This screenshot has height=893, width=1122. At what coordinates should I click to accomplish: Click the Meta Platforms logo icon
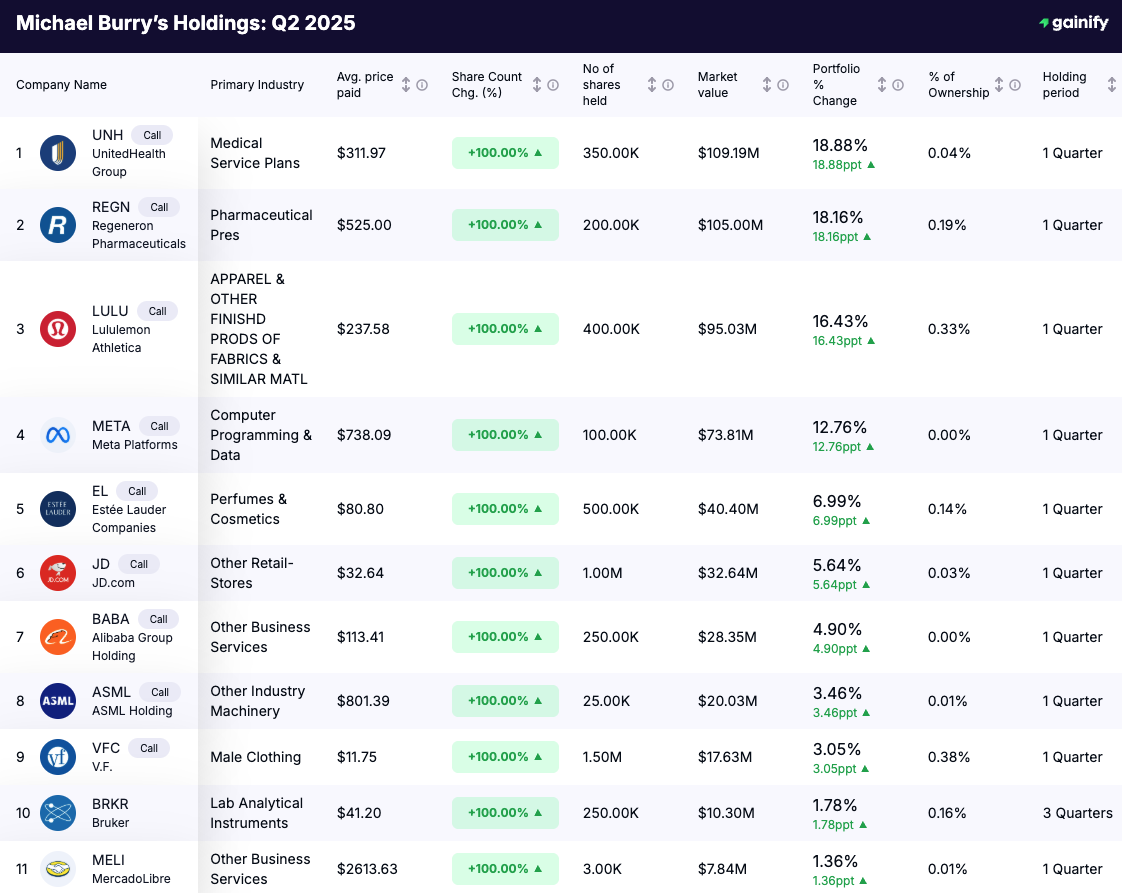58,435
